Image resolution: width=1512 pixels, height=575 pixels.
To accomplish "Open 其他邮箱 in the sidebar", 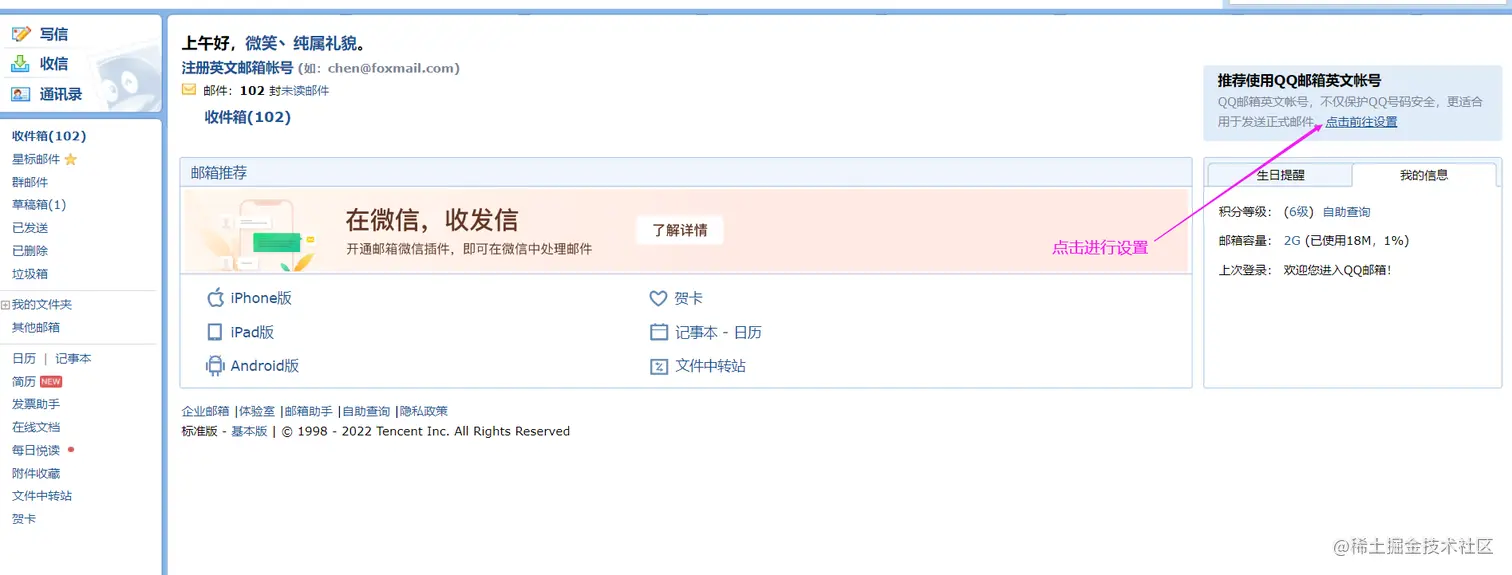I will pyautogui.click(x=36, y=328).
